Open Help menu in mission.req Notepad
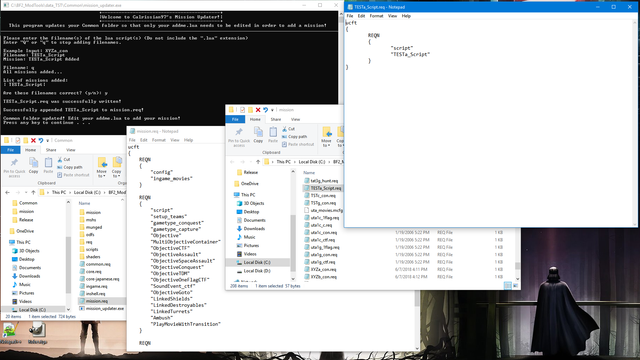The width and height of the screenshot is (640, 360). tap(188, 140)
